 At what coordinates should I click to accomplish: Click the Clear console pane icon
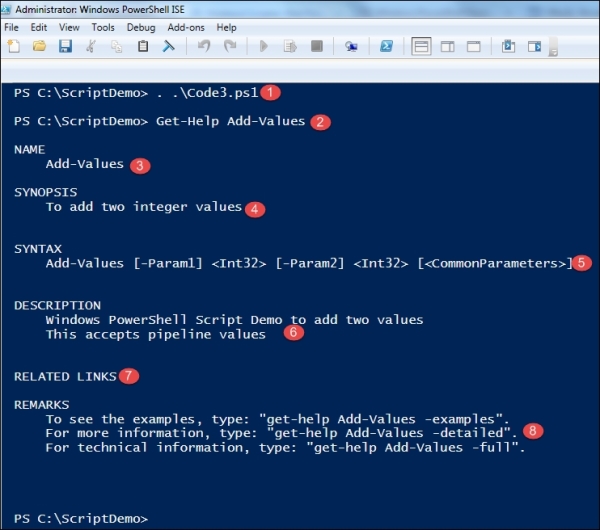[x=169, y=46]
